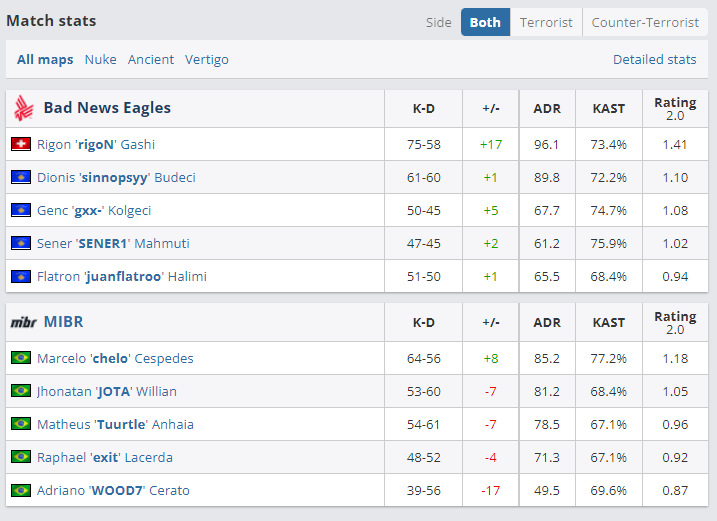Click rigoN's +17 differential
Image resolution: width=717 pixels, height=521 pixels.
(491, 145)
